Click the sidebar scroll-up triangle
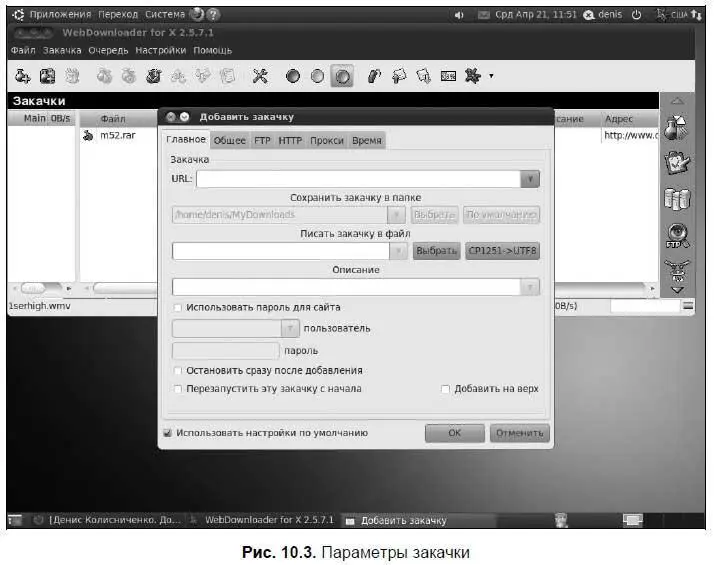Viewport: 714px width, 565px height. point(677,101)
